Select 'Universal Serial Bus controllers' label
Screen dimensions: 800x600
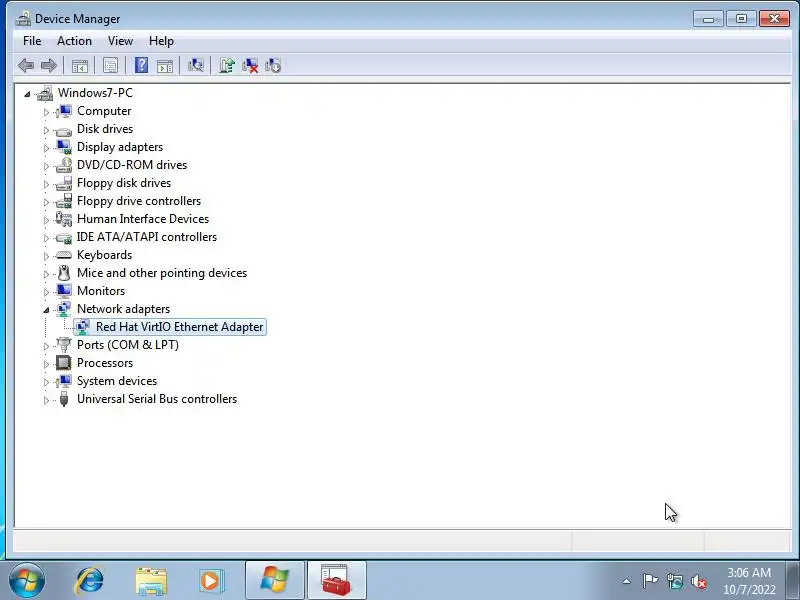(x=157, y=399)
